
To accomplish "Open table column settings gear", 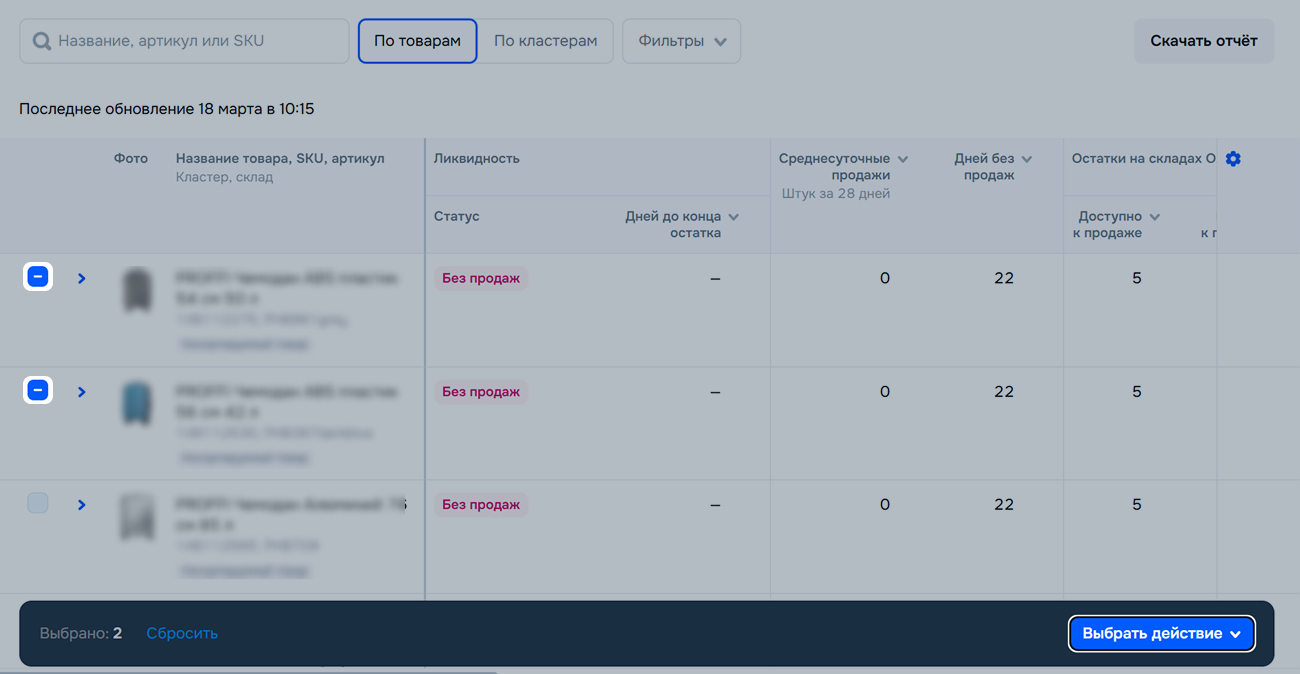I will (x=1233, y=159).
